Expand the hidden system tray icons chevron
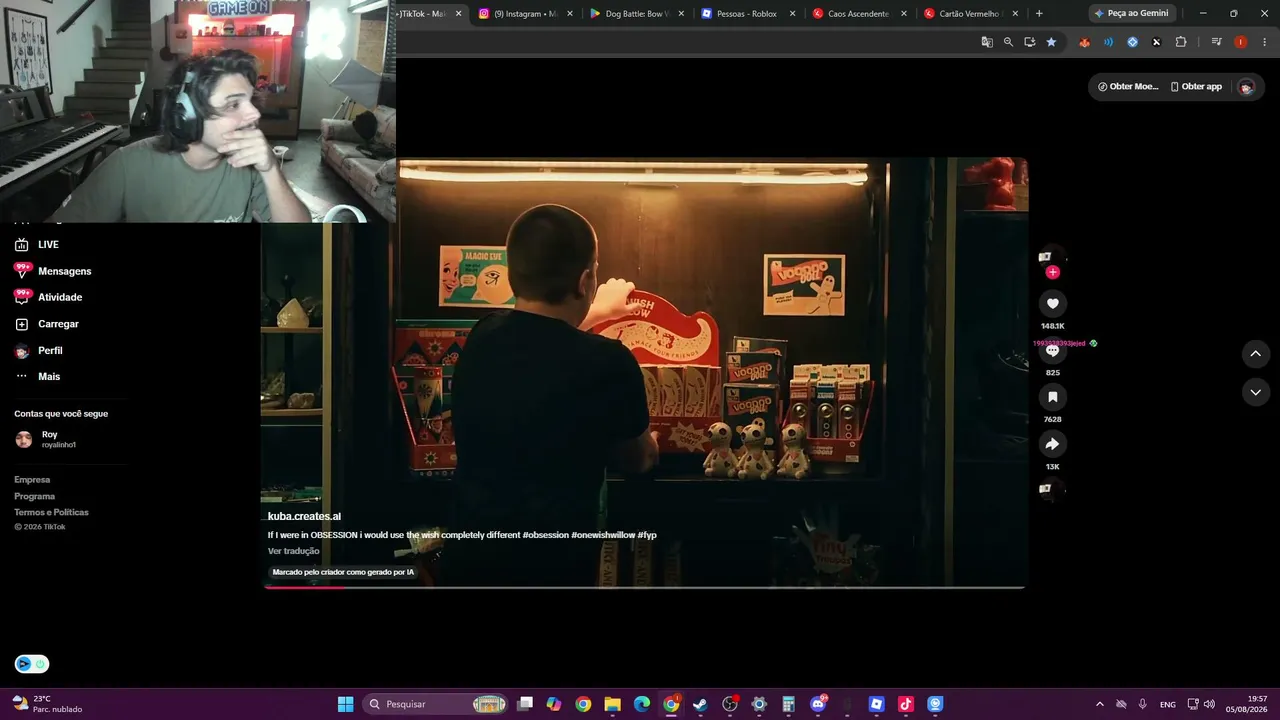1280x720 pixels. [1100, 704]
